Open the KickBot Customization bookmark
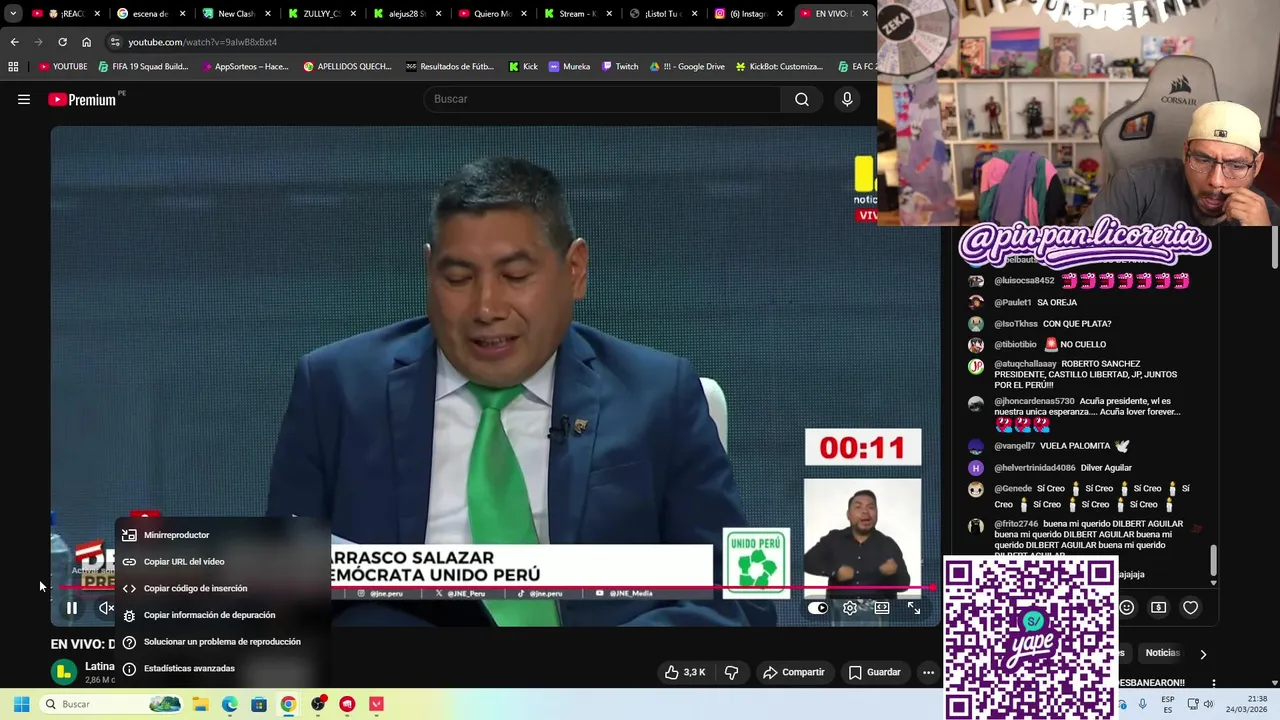 pyautogui.click(x=779, y=67)
